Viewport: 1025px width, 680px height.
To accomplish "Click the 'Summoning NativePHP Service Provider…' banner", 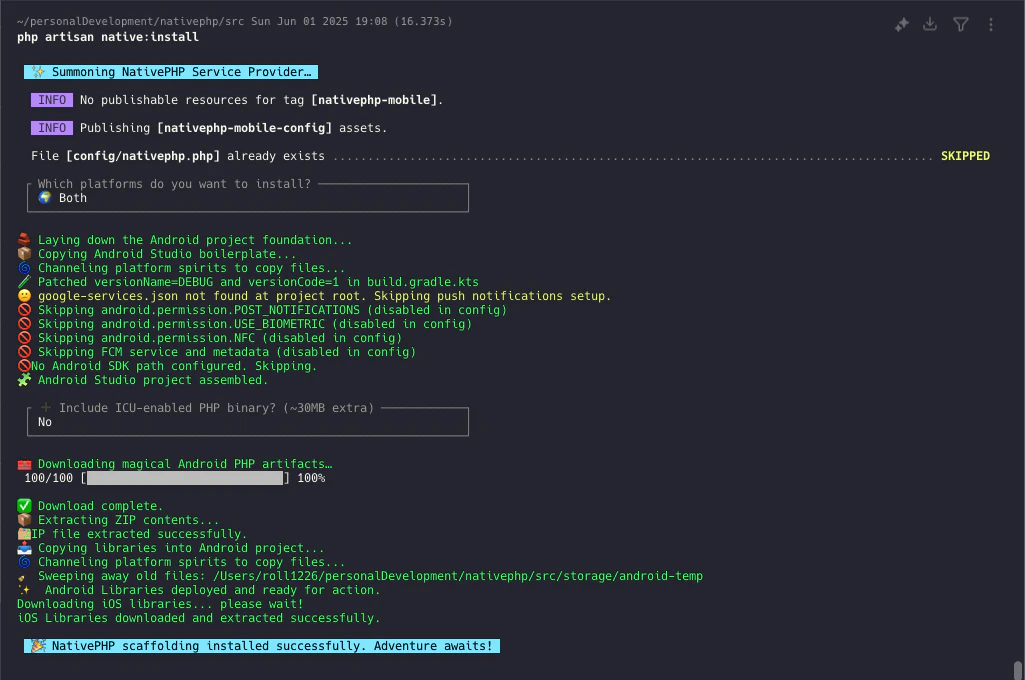I will coord(171,72).
